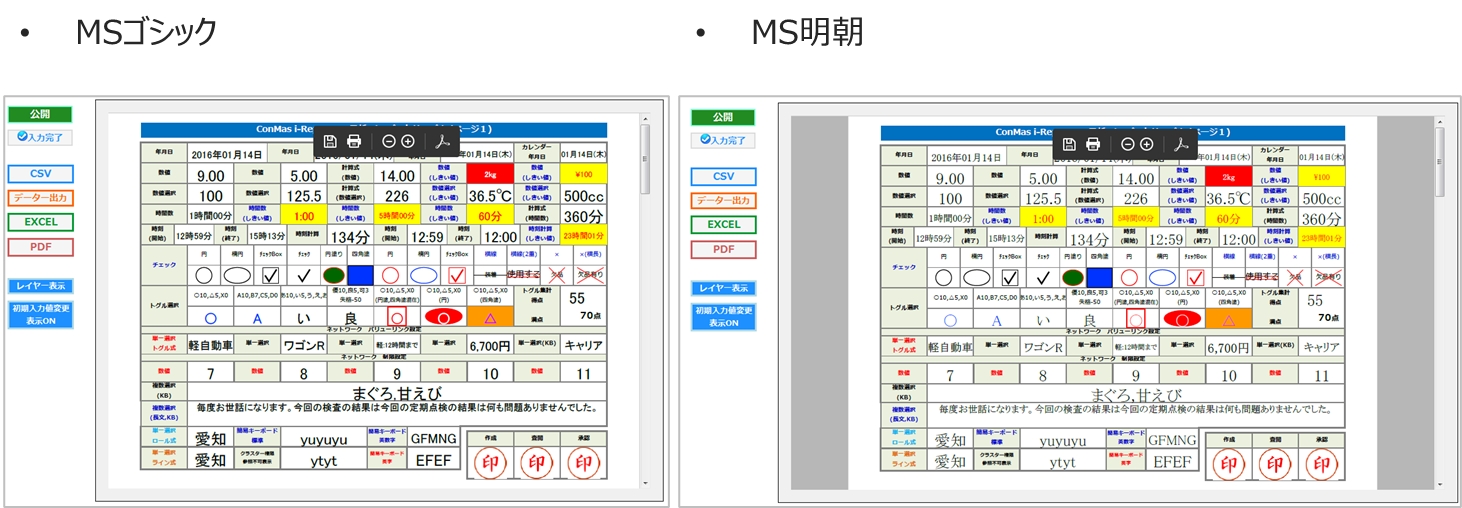Zoom out with the minus icon in the left viewer

click(389, 141)
